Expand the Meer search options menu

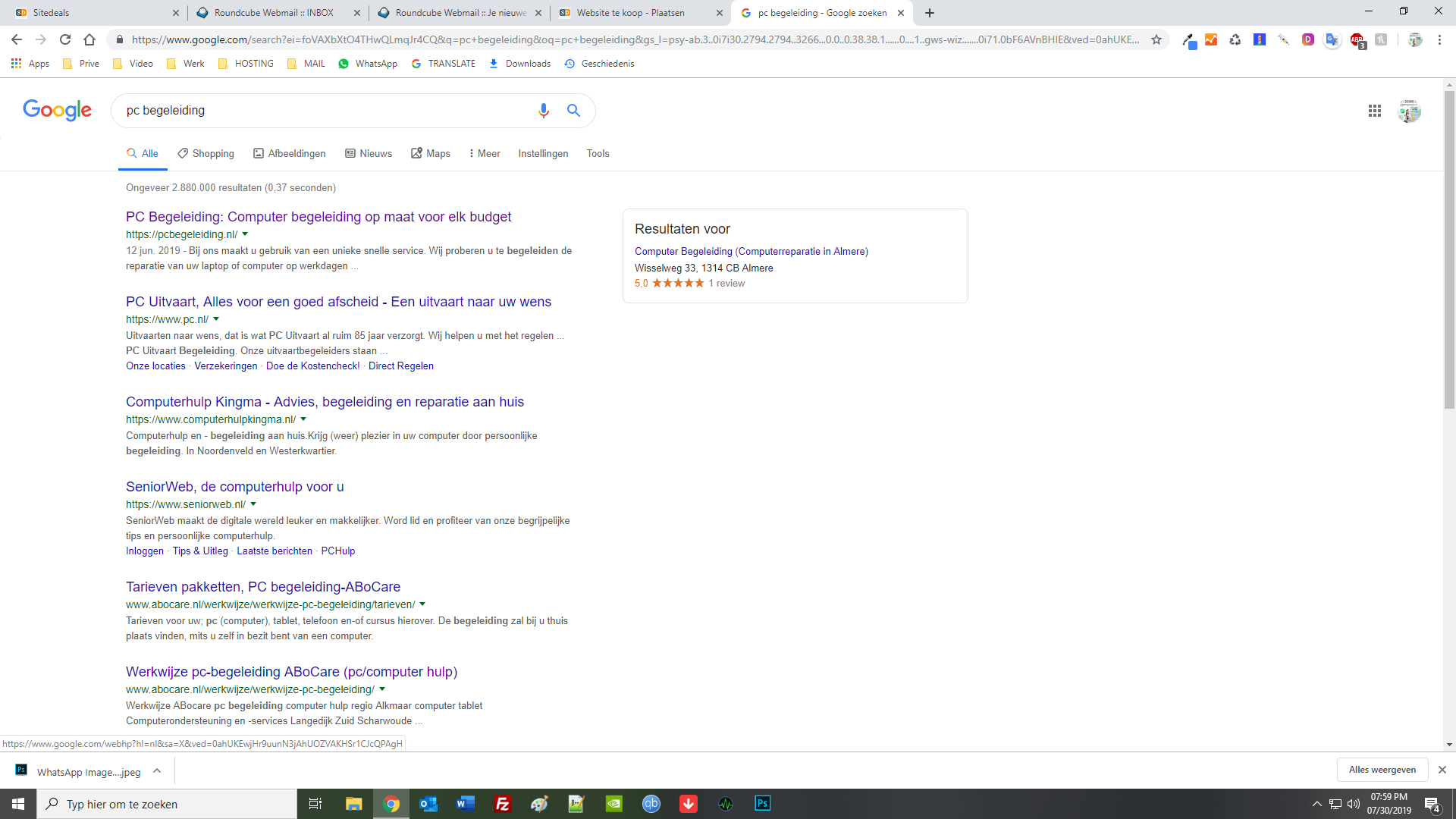tap(484, 153)
